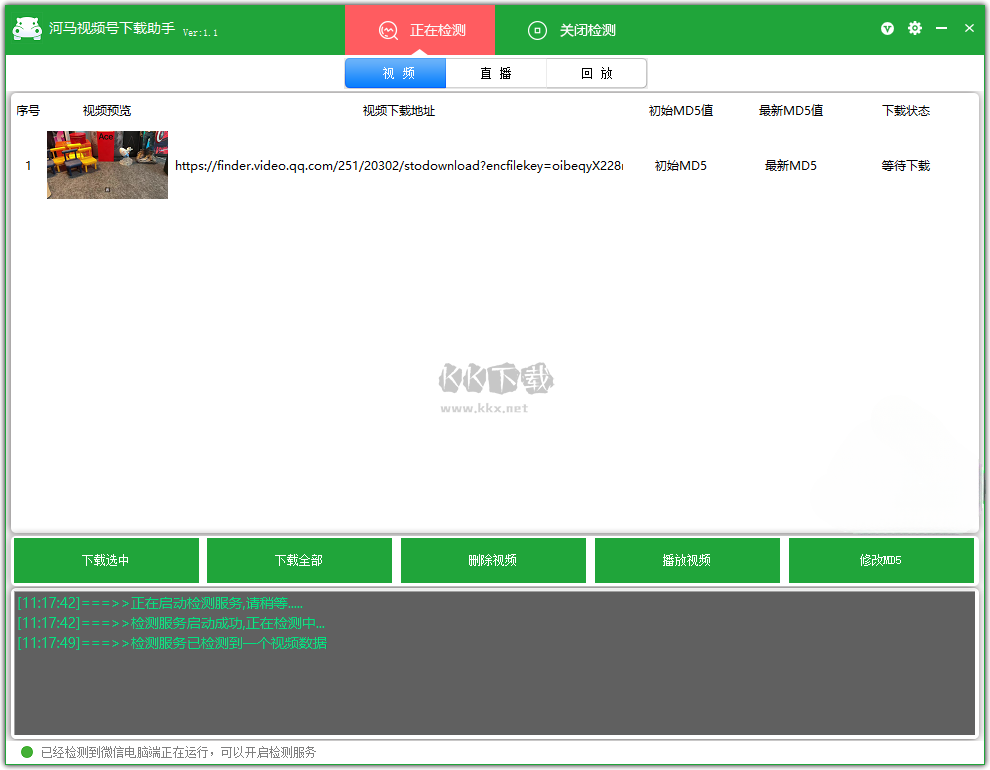The image size is (990, 770).
Task: Select the finder.video.qq.com download URL
Action: (398, 166)
